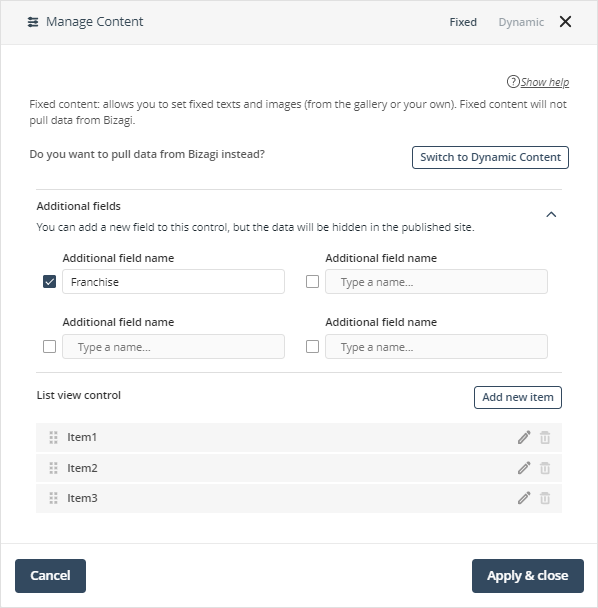
Task: Delete Item1 using its trash icon
Action: 545,437
